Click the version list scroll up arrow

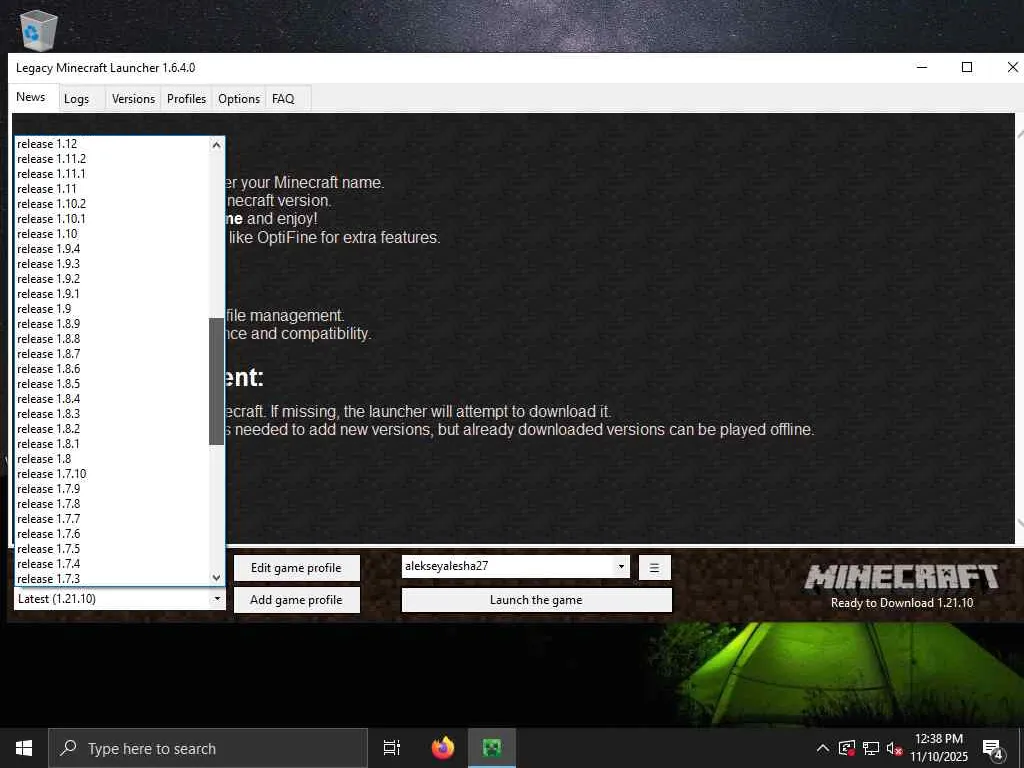click(x=217, y=144)
